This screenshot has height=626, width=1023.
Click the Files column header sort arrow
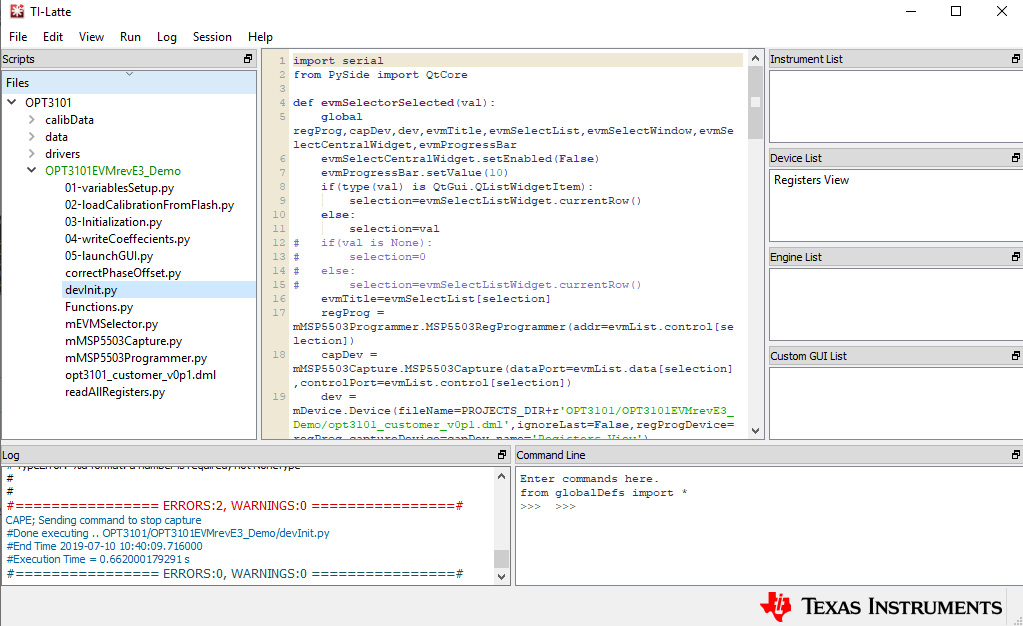tap(129, 74)
